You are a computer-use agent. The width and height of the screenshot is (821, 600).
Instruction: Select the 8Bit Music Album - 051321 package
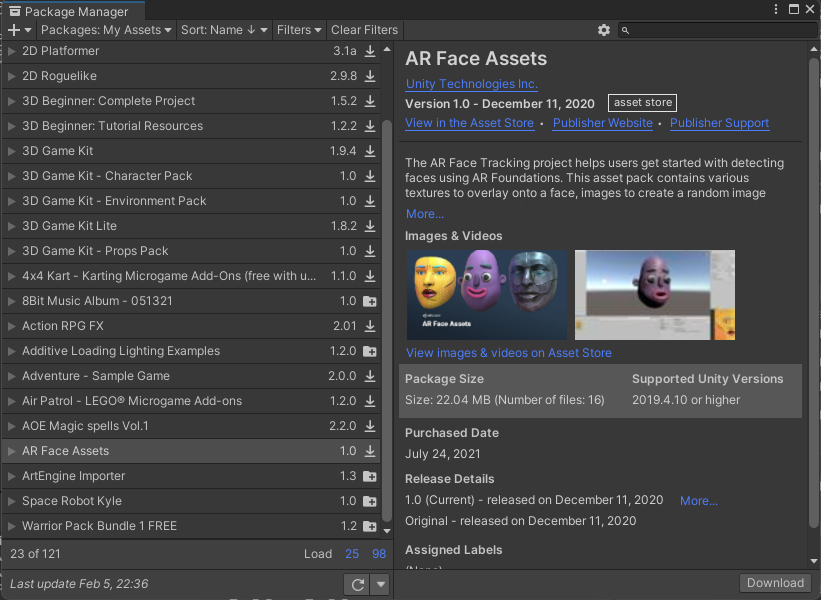coord(191,301)
